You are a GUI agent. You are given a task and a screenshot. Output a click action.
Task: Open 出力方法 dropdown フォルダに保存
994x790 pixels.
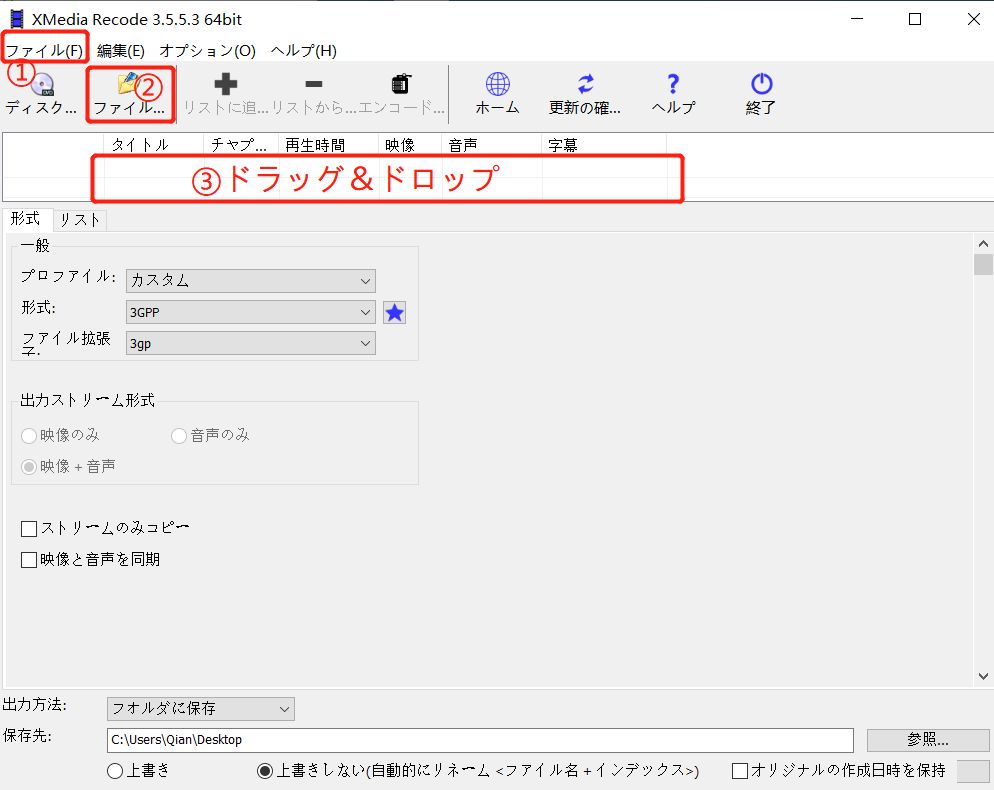click(x=201, y=709)
